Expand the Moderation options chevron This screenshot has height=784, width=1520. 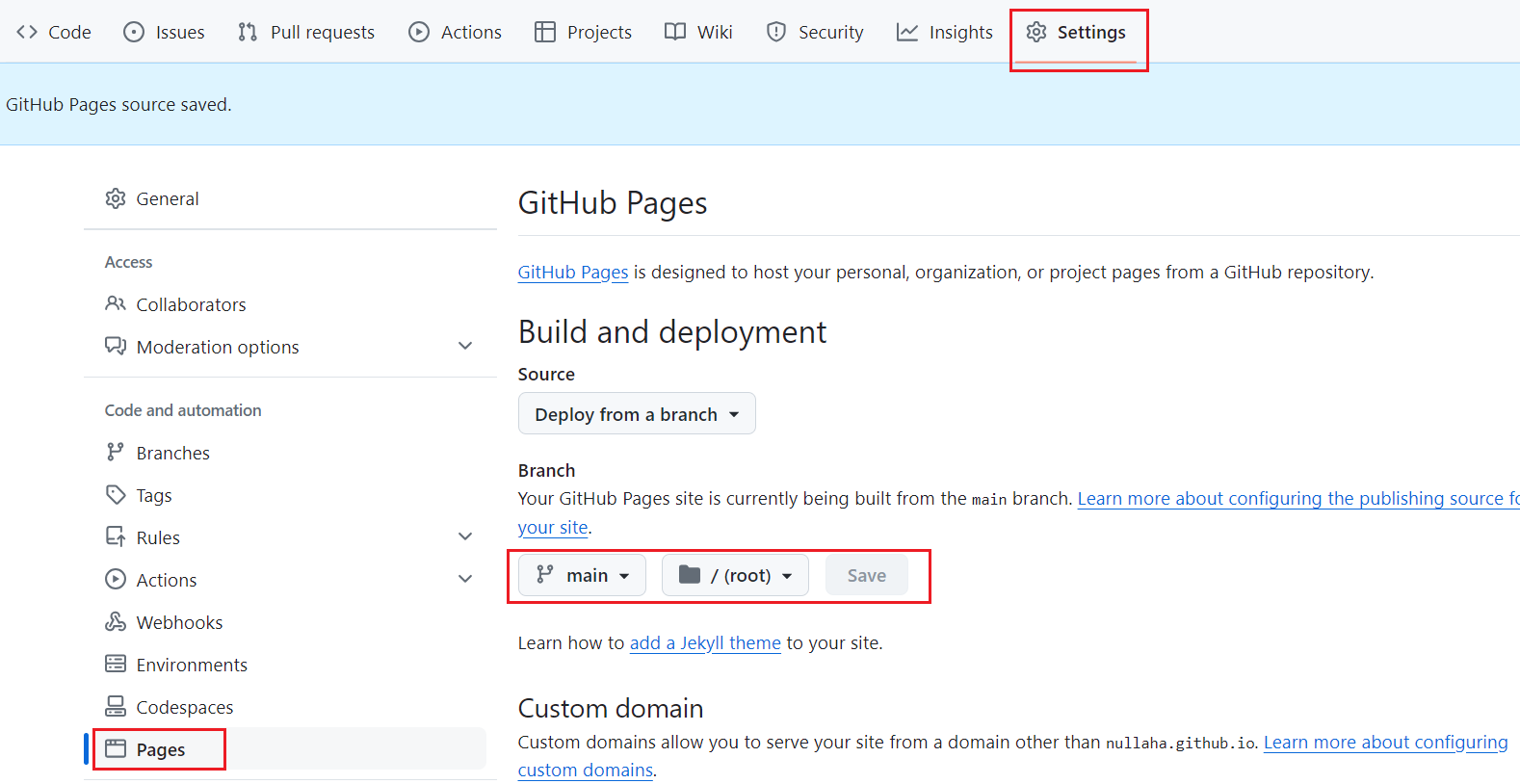[x=465, y=346]
